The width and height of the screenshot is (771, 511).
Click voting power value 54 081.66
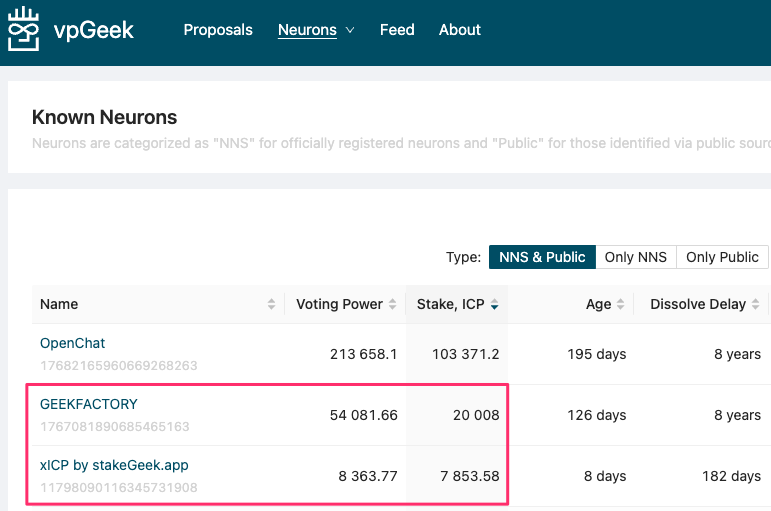click(x=363, y=415)
